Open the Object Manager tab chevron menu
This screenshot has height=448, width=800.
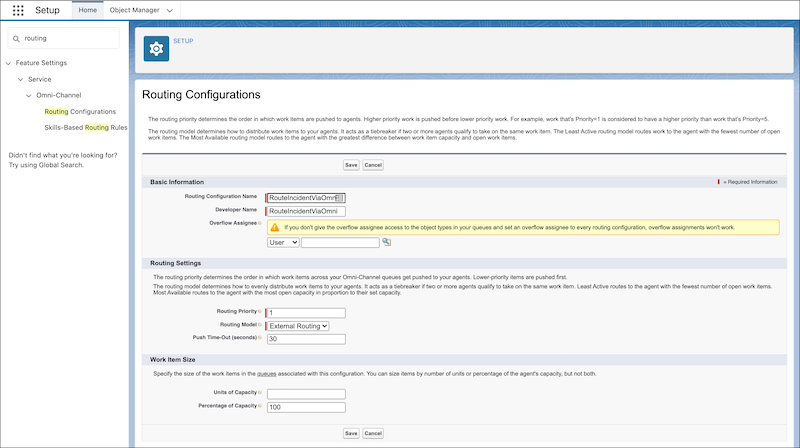[170, 10]
